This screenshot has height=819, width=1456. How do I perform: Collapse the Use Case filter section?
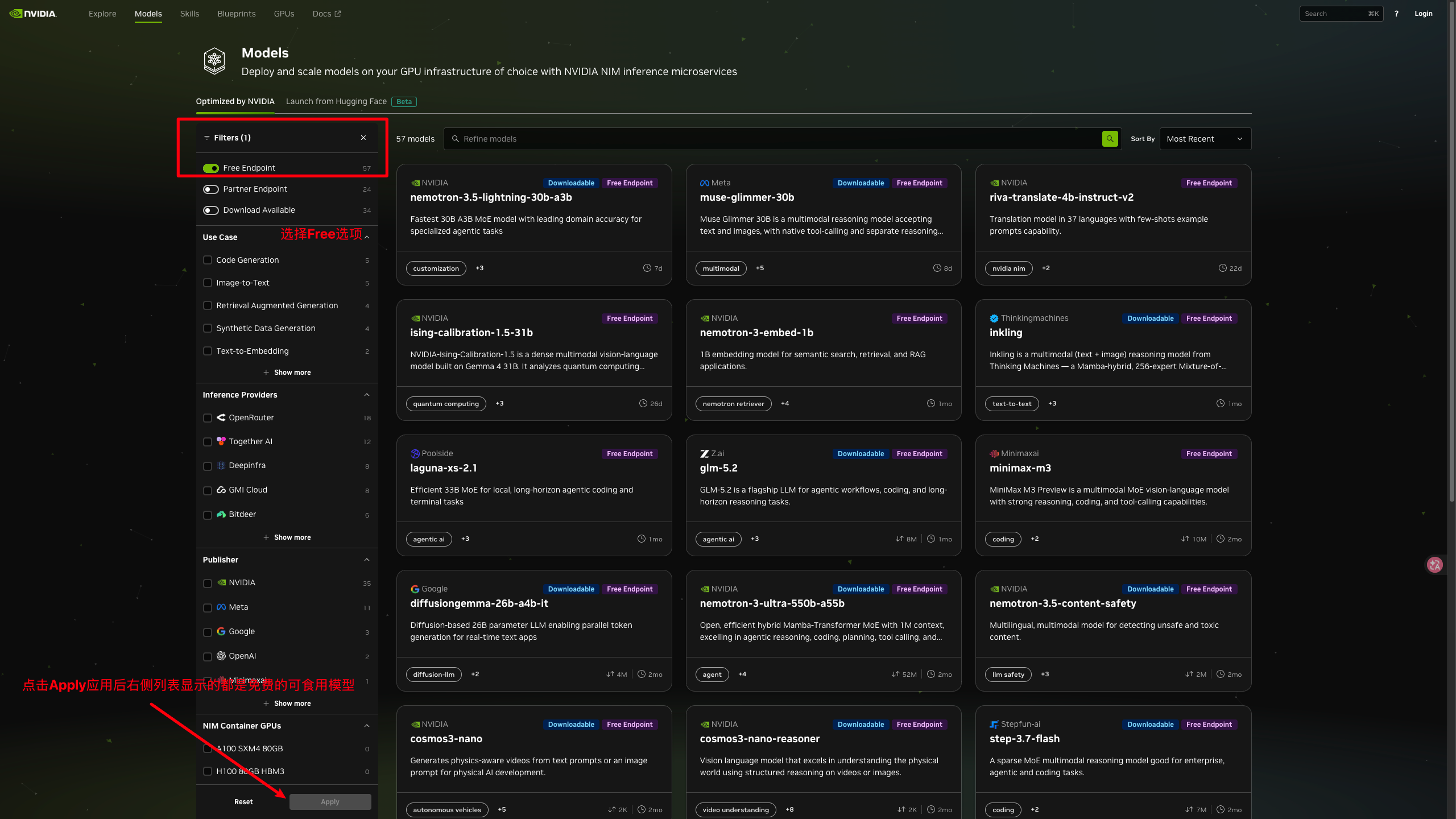click(x=367, y=237)
